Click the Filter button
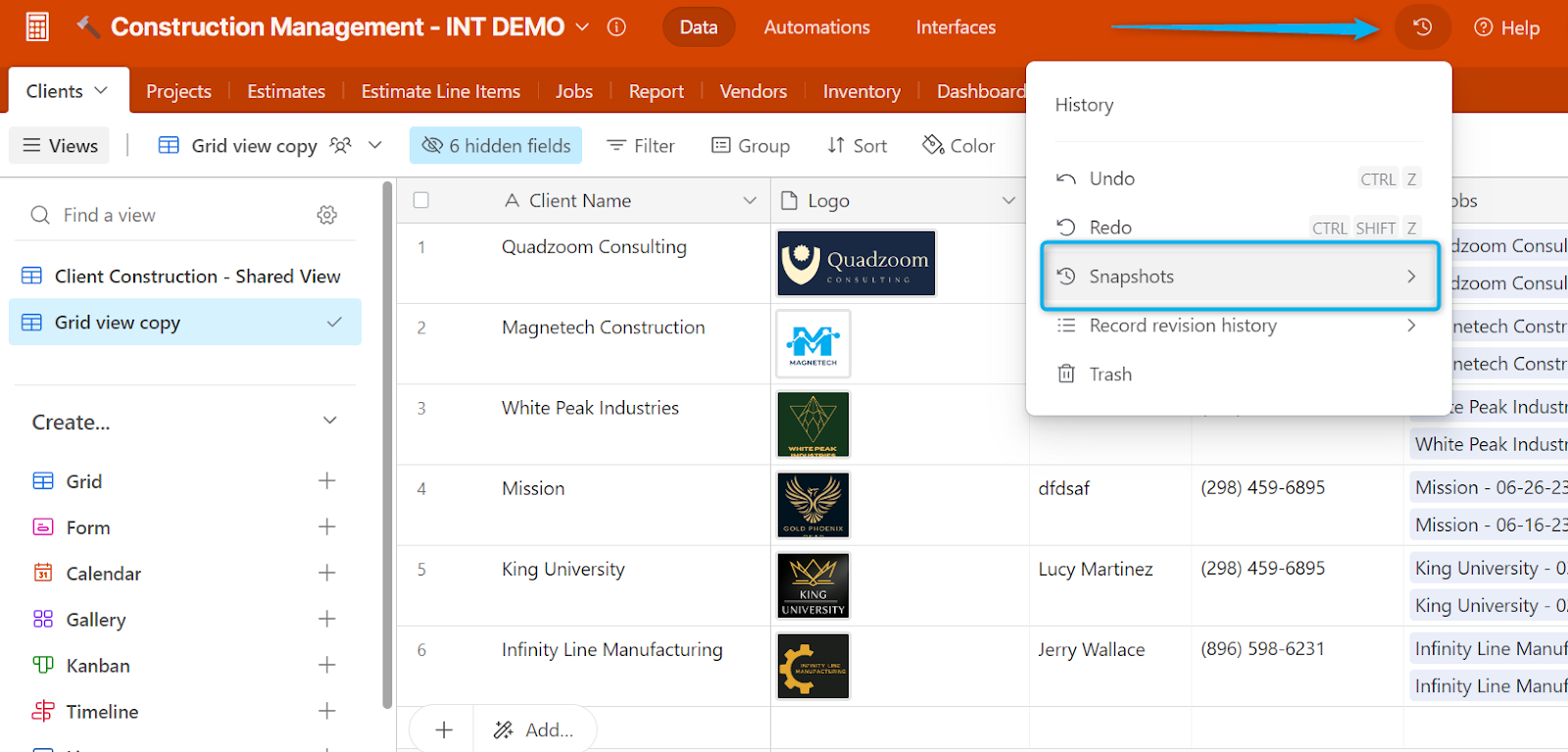The width and height of the screenshot is (1568, 752). pyautogui.click(x=641, y=146)
